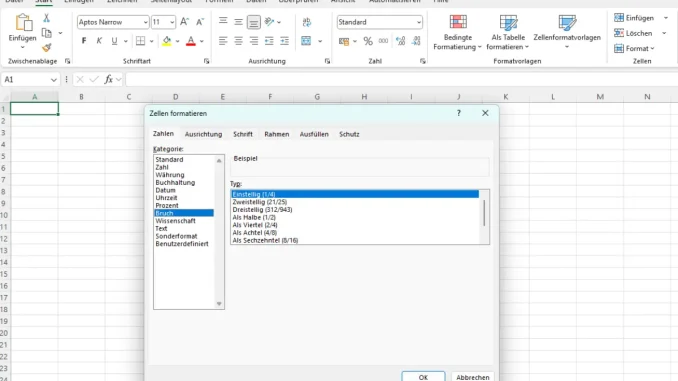Open the Zahl group dialog launcher
The height and width of the screenshot is (381, 678).
tap(422, 61)
